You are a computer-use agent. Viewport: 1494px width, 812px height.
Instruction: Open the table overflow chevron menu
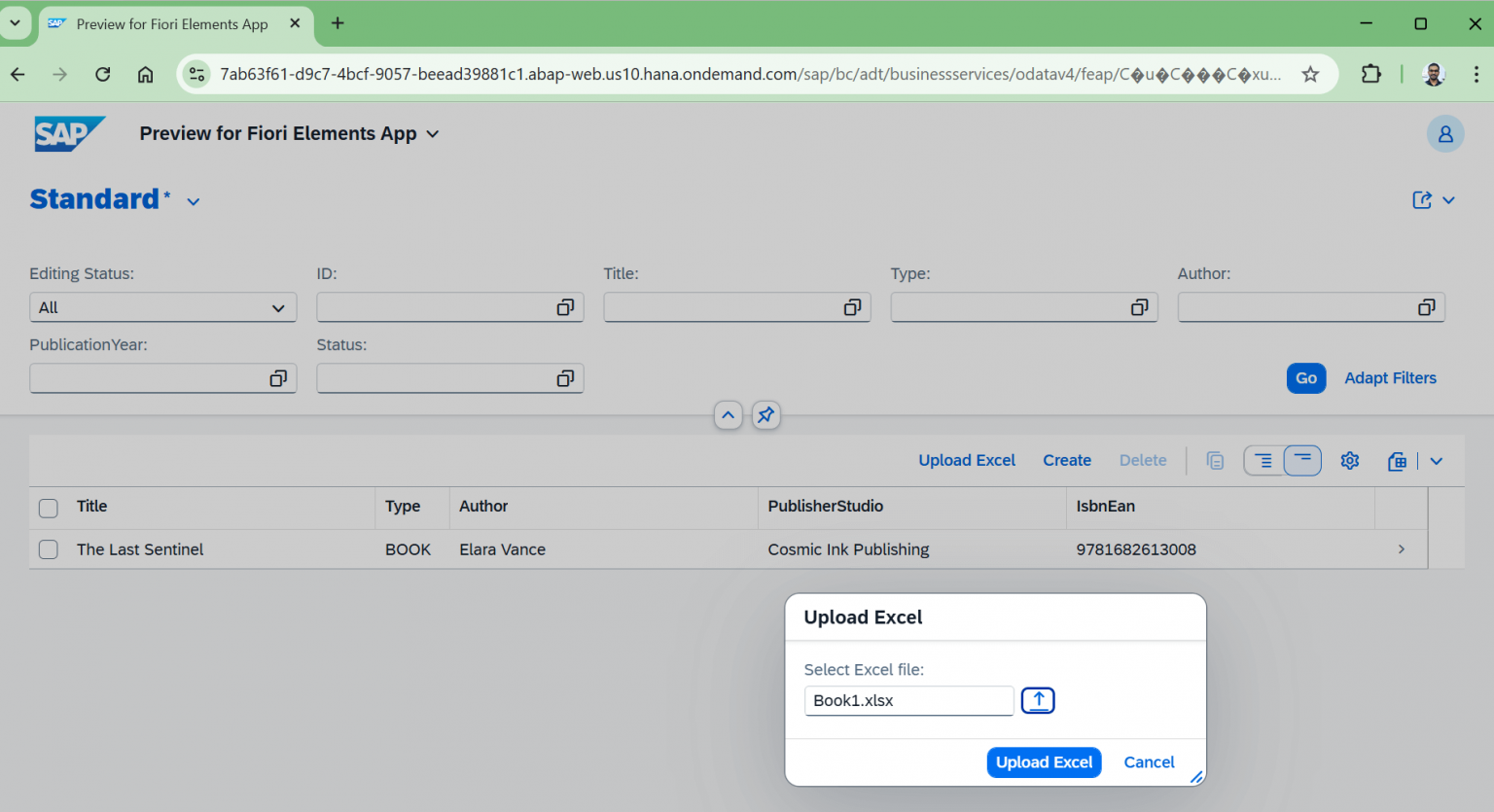pos(1437,460)
